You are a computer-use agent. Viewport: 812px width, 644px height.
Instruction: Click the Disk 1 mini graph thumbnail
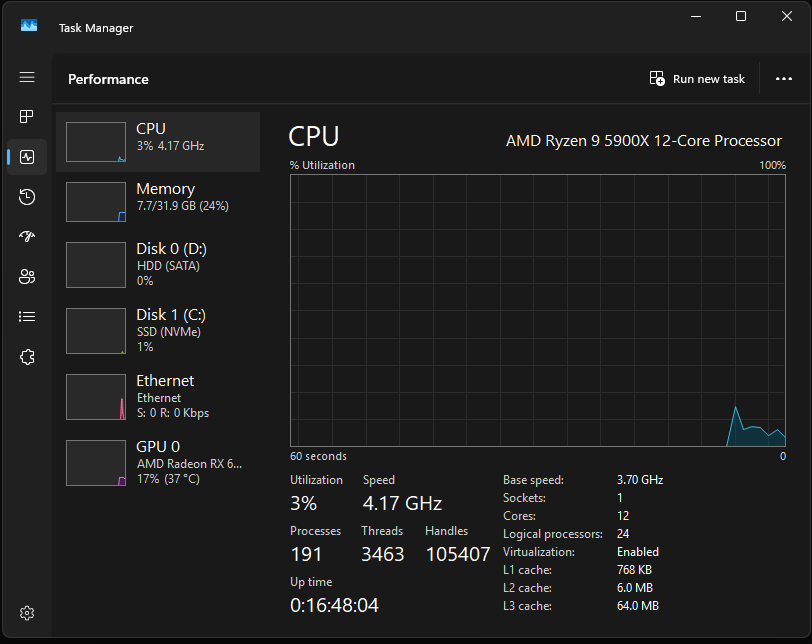coord(96,331)
